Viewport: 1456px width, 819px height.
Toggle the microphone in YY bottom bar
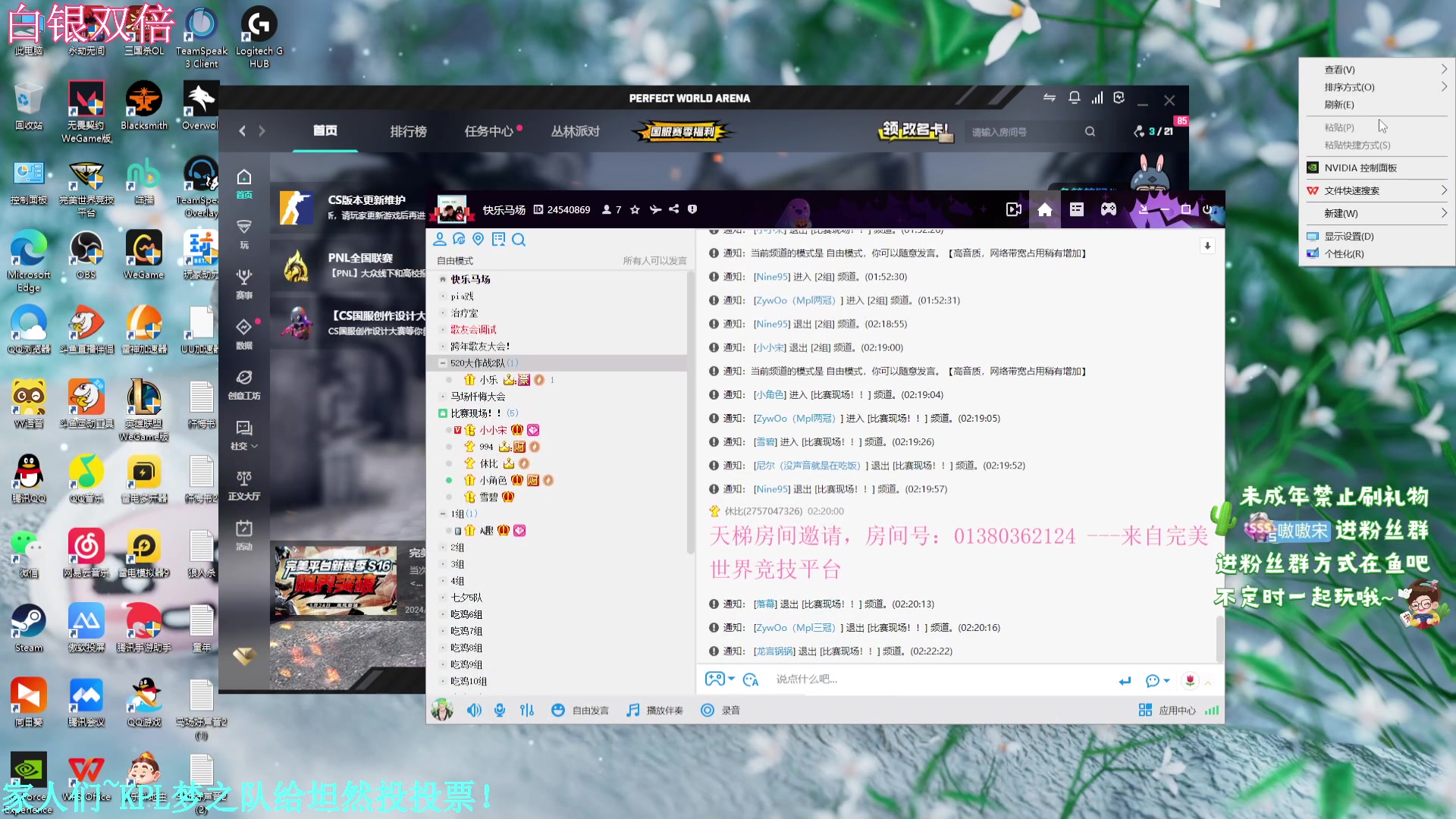(500, 711)
